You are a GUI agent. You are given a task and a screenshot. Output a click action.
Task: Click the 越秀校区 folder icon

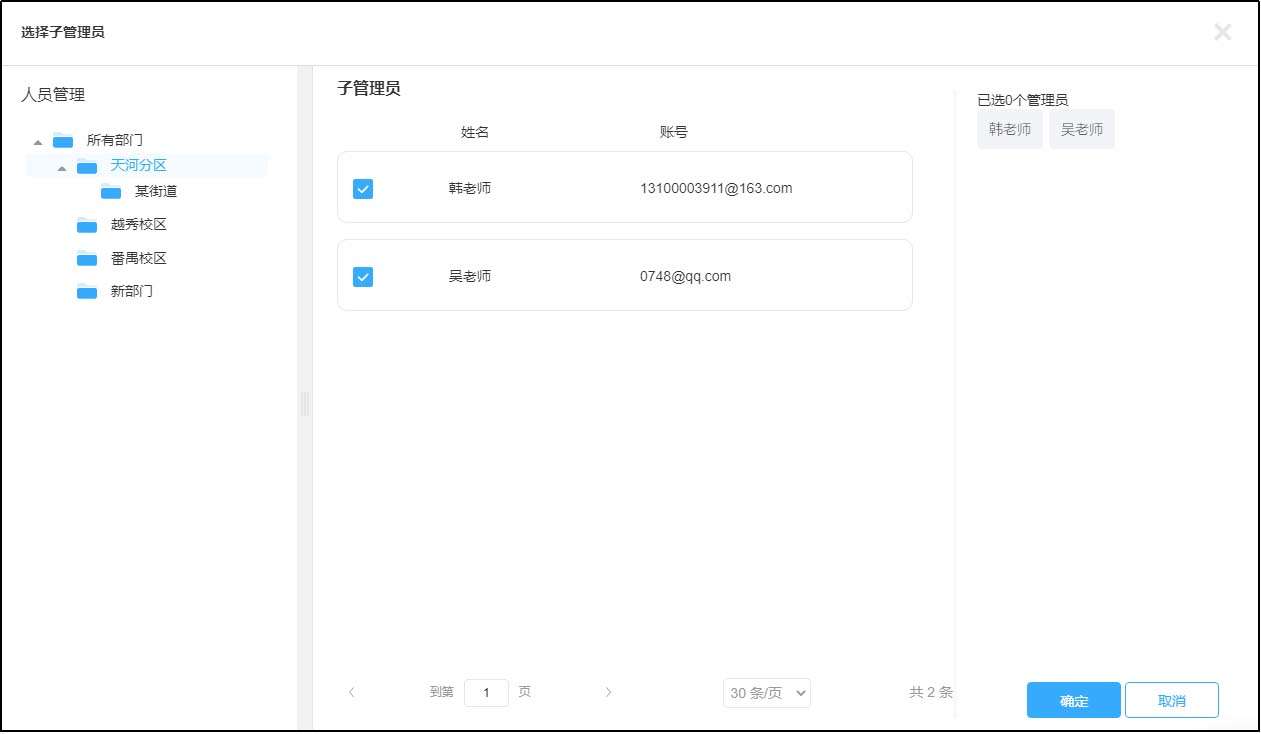click(x=87, y=225)
